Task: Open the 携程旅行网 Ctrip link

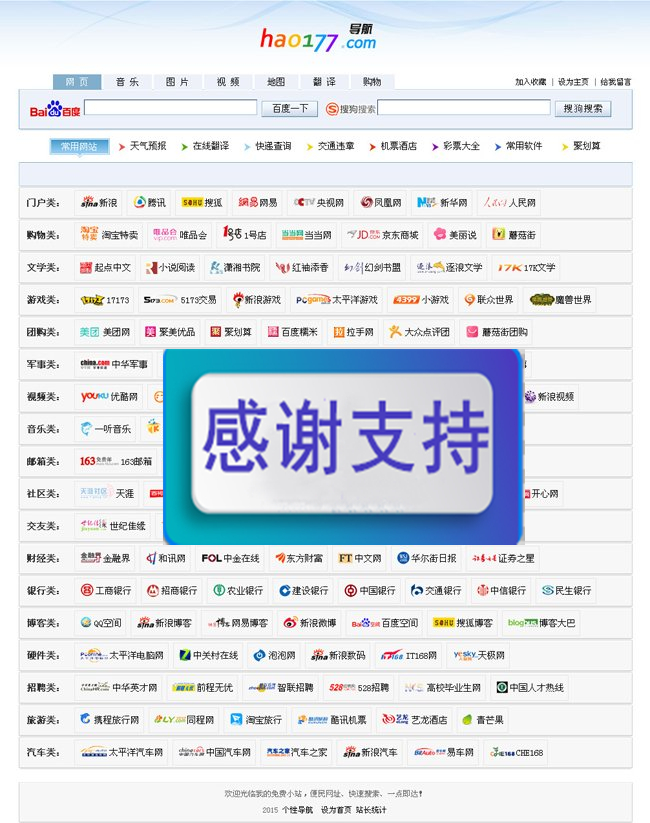Action: (x=109, y=720)
